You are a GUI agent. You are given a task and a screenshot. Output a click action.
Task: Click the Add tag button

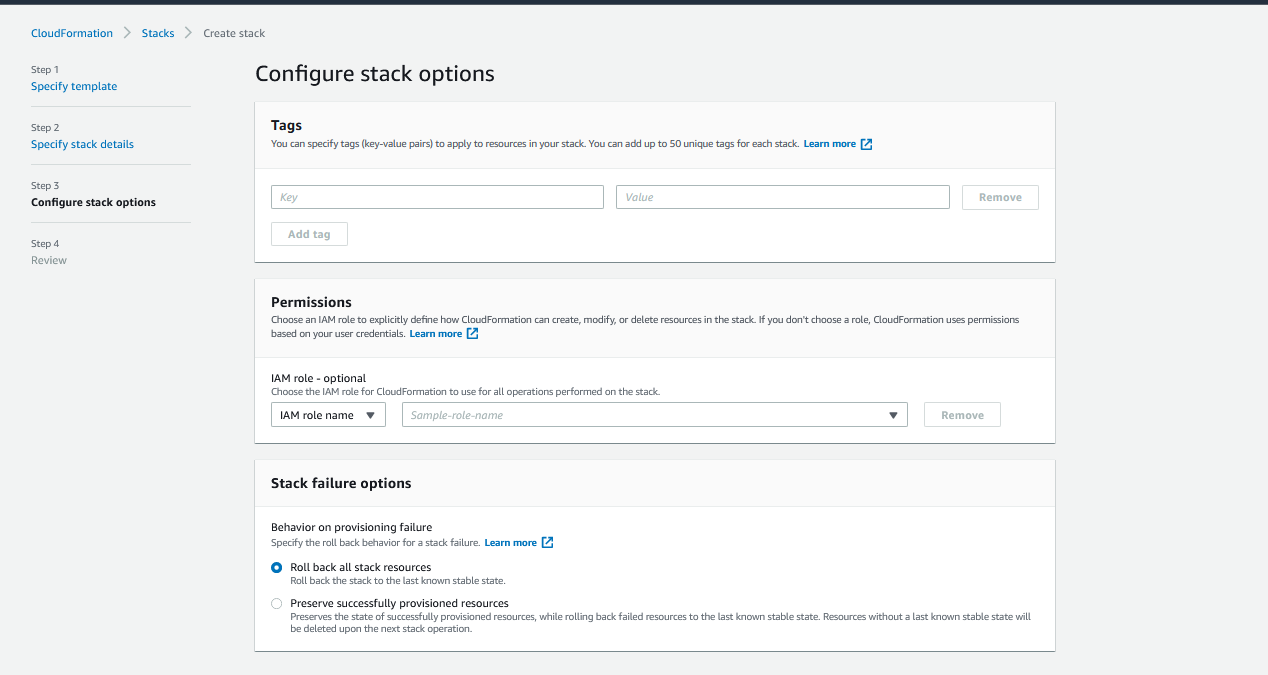coord(309,234)
